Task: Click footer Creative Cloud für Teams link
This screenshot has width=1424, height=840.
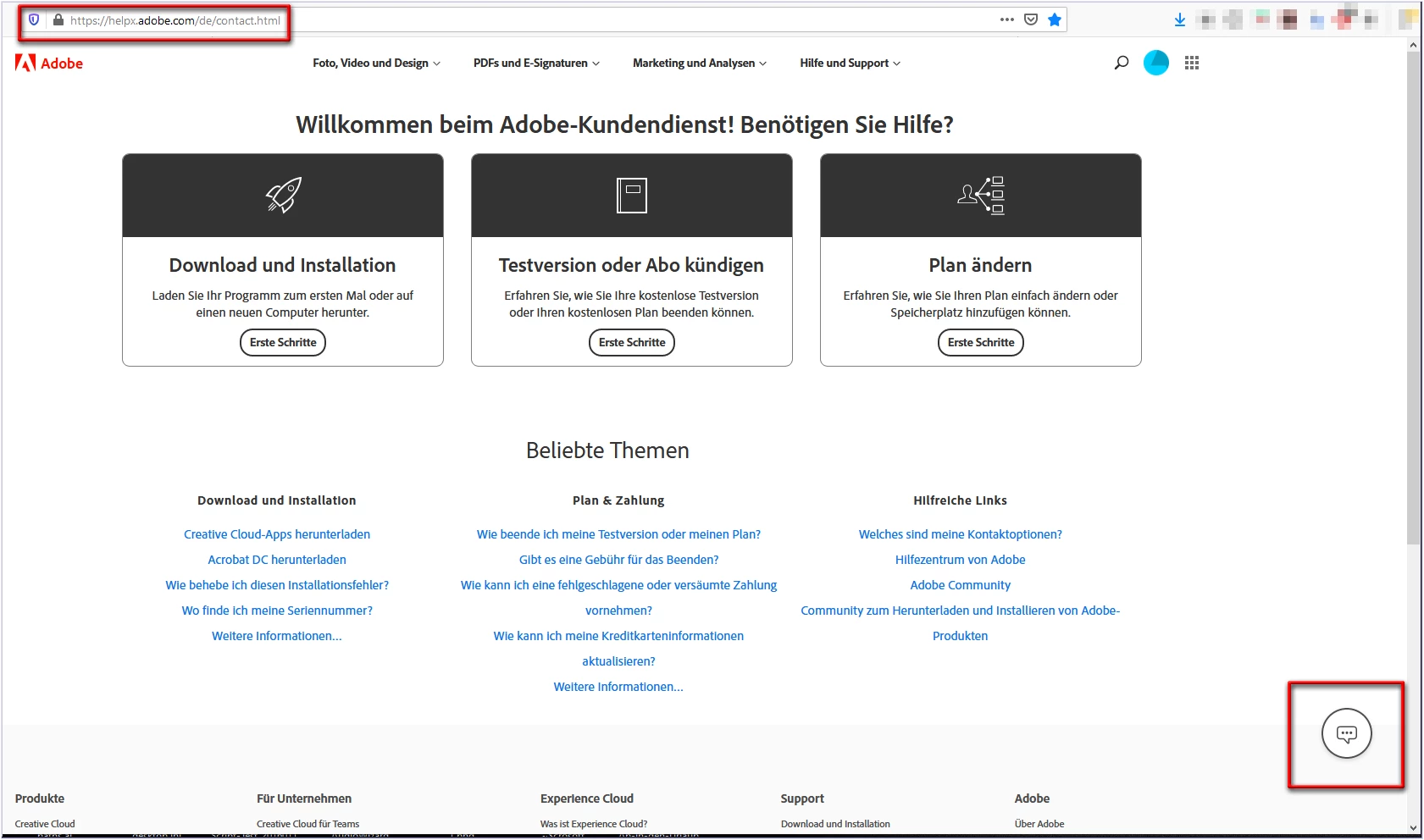Action: [308, 824]
